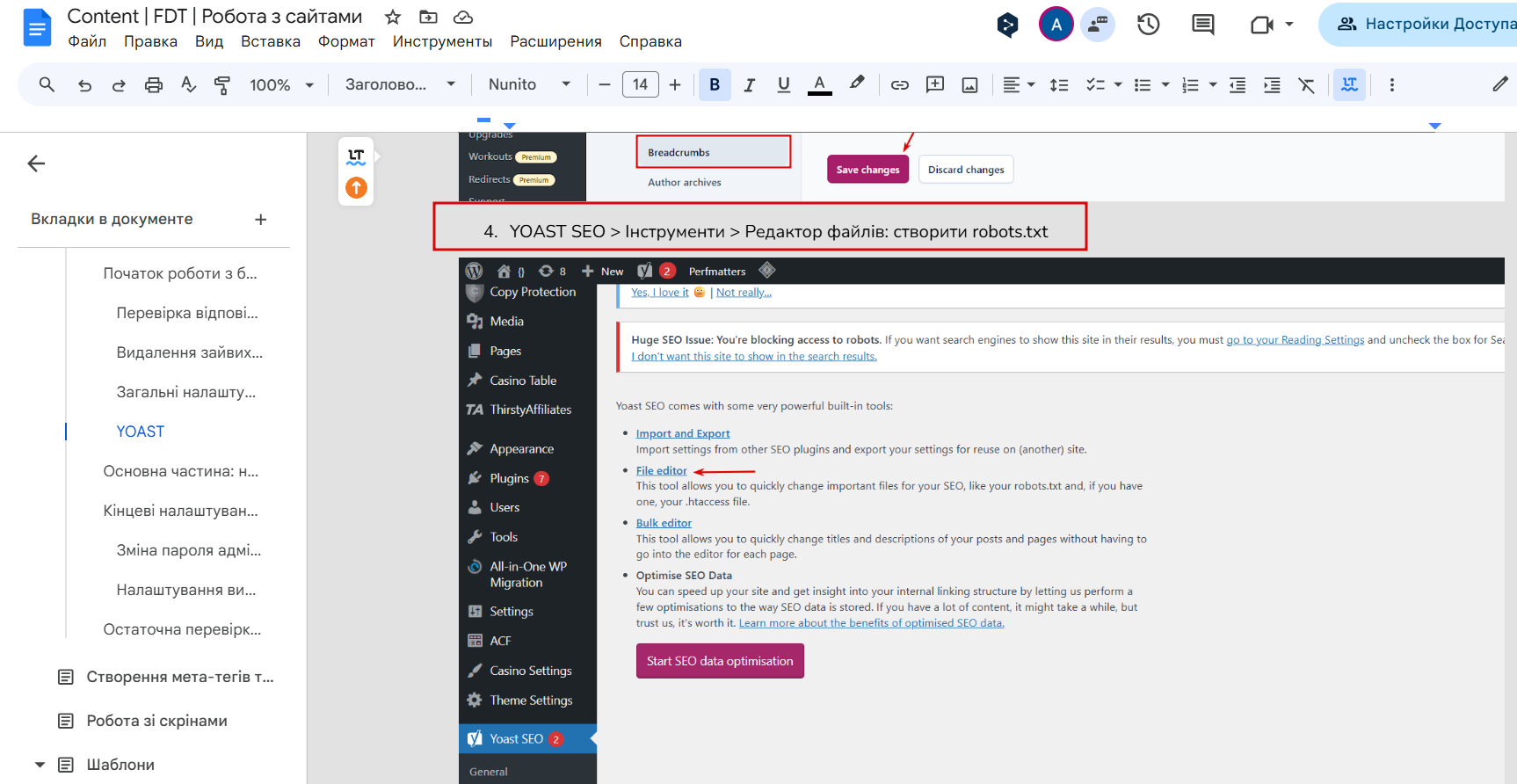Screen dimensions: 1517x784
Task: Open the Правка menu
Action: point(150,41)
